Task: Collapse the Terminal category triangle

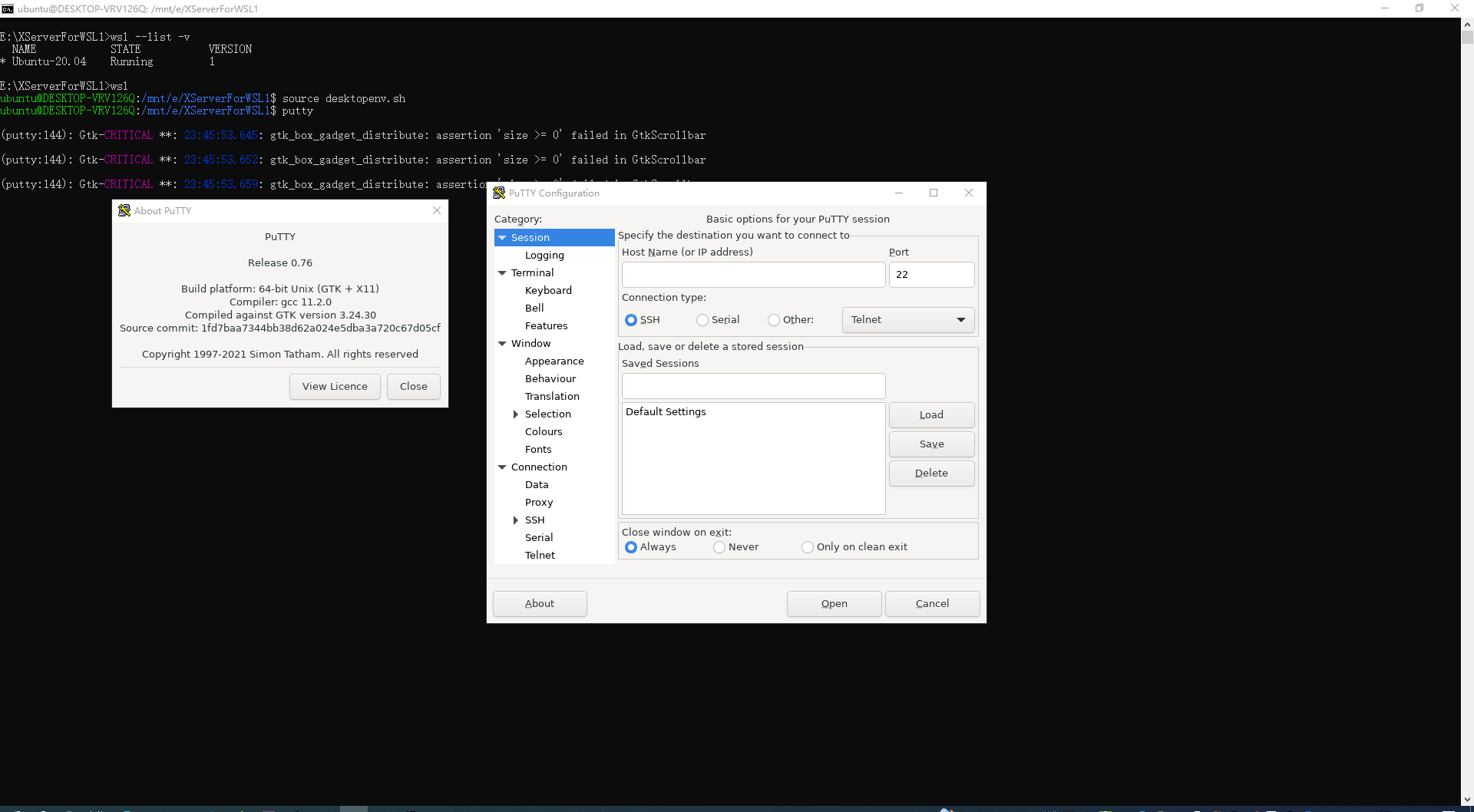Action: 502,273
